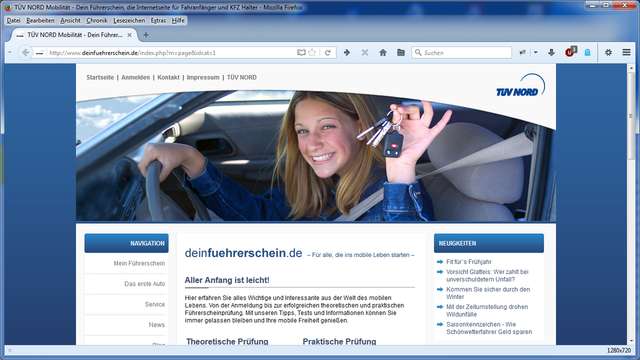
Task: Select the TÜV NORD Mobilität browser tab
Action: pyautogui.click(x=74, y=35)
